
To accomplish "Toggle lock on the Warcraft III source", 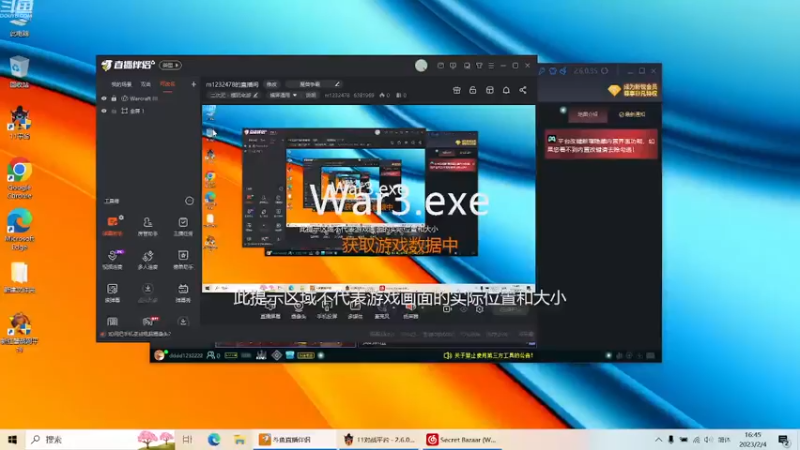I will coord(114,98).
